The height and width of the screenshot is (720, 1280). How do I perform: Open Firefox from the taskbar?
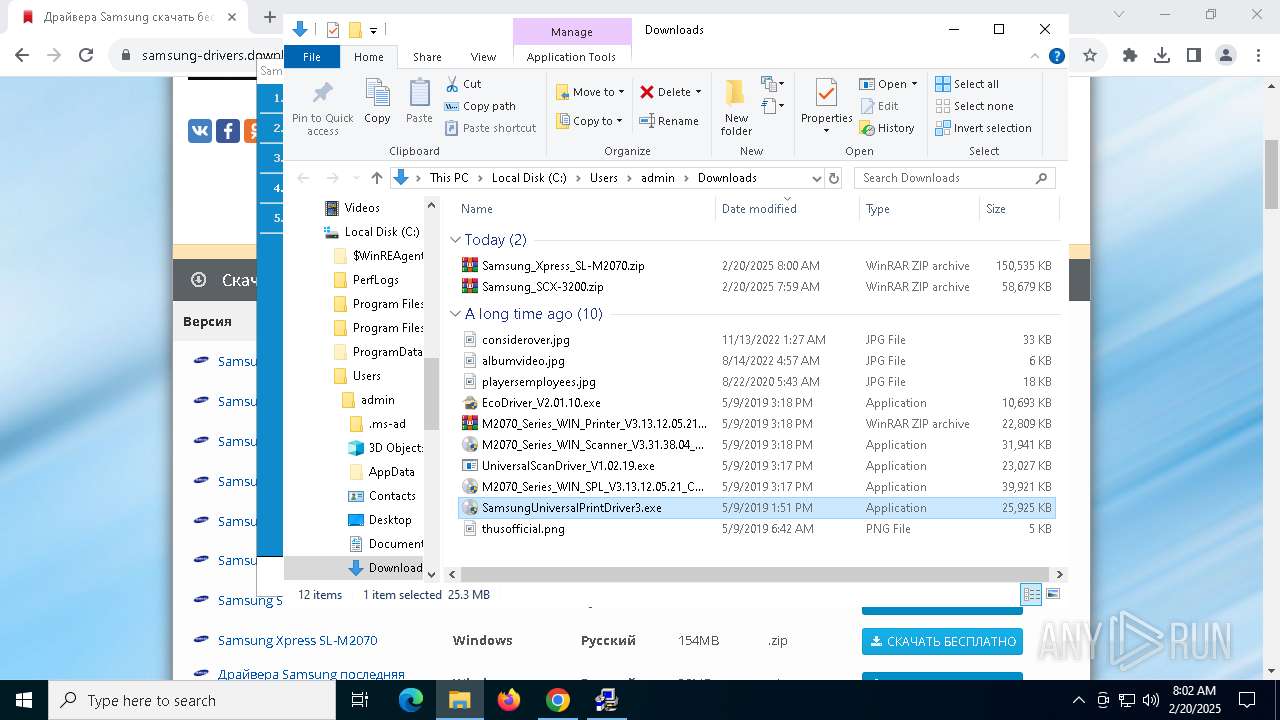click(509, 700)
